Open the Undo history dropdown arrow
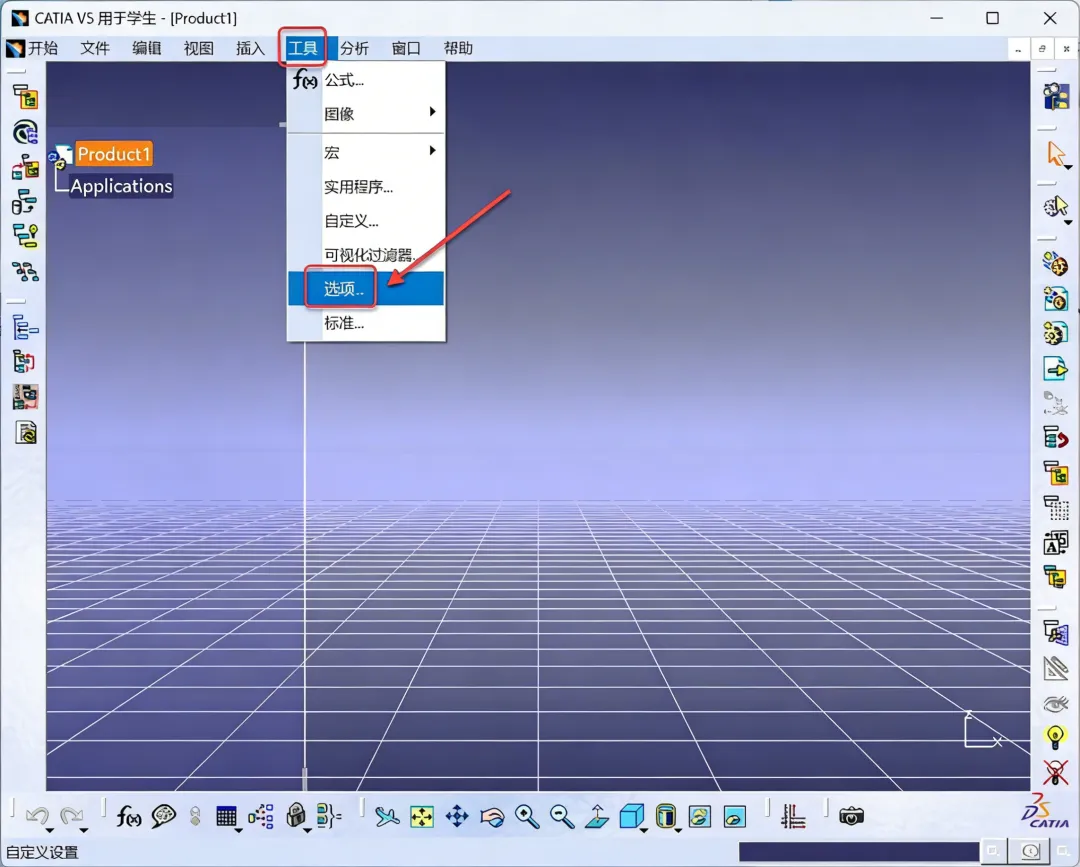1080x867 pixels. pos(50,831)
